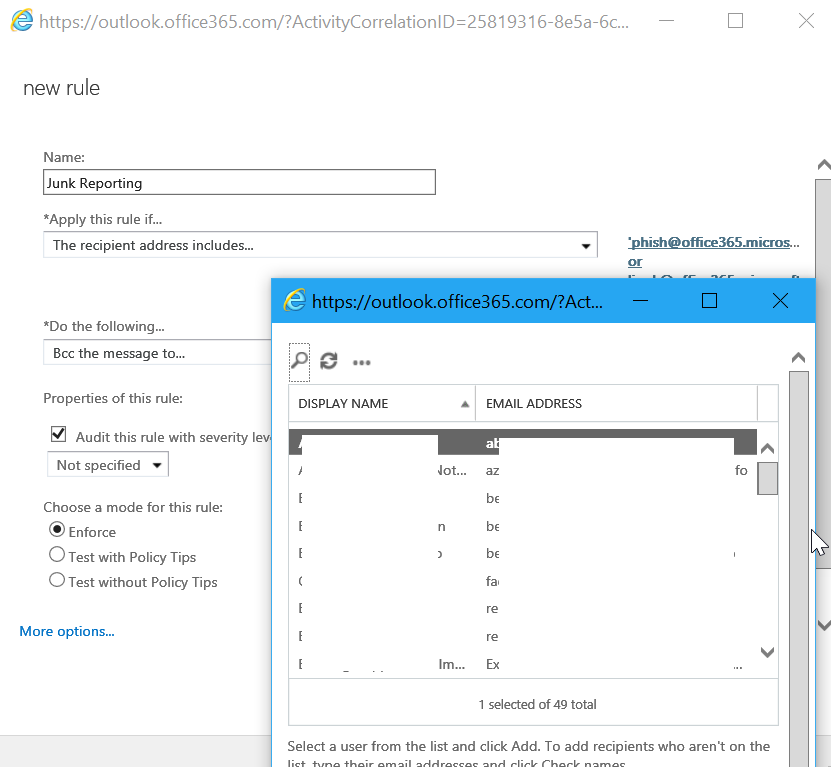Click the recipient list scroll down arrow

767,652
